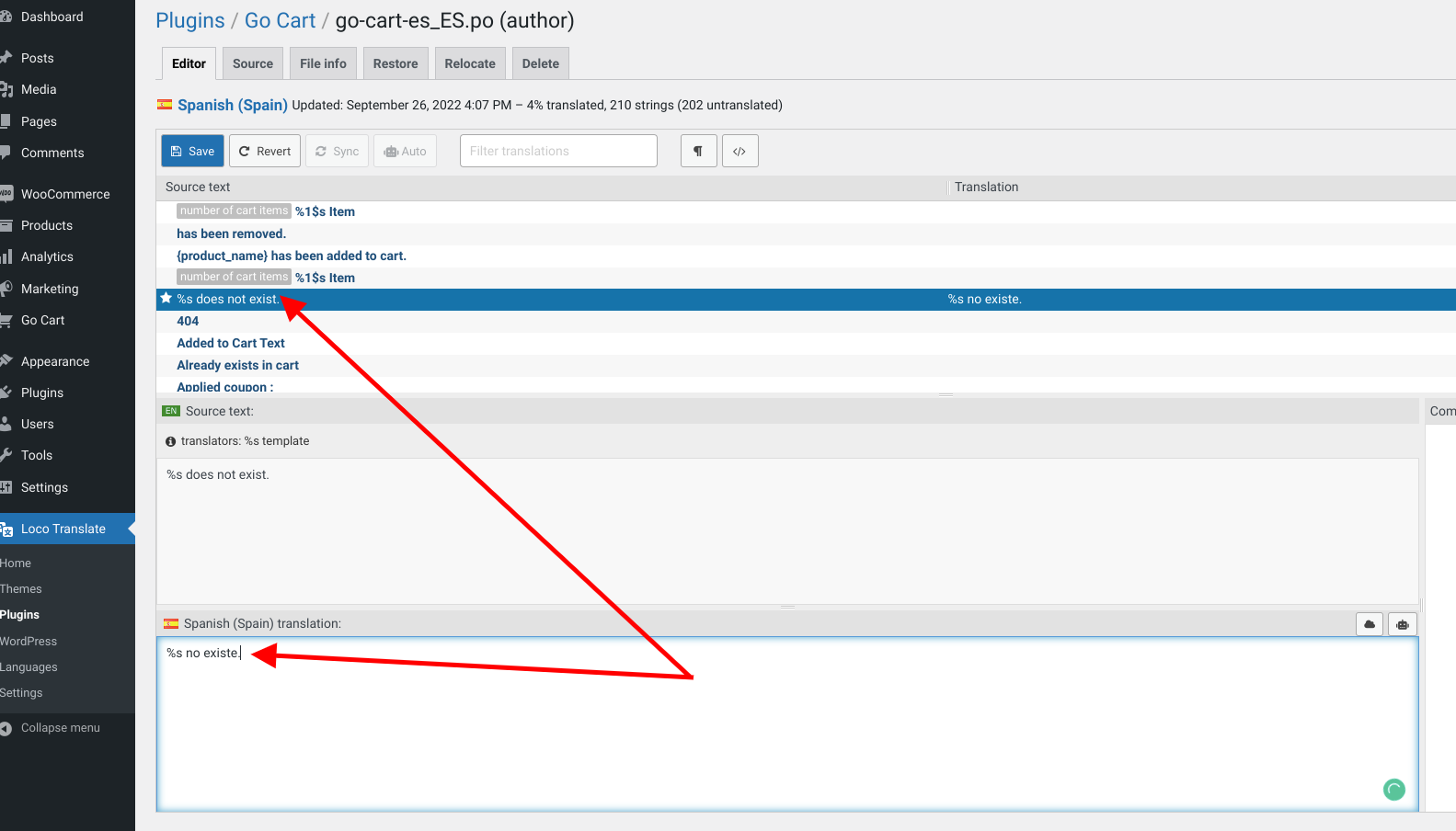Open the Relocate tab
Screen dimensions: 1456x831
(x=469, y=63)
